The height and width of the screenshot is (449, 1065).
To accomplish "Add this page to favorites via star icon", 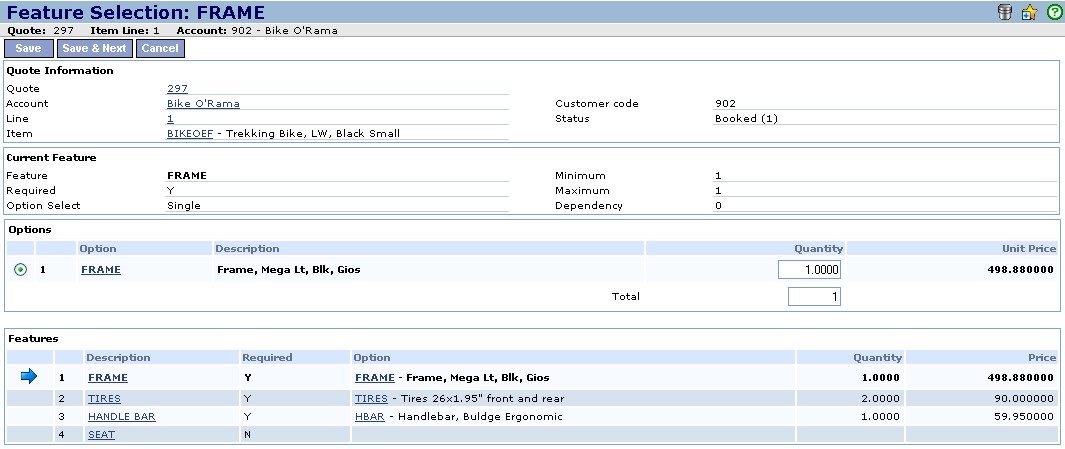I will tap(1030, 13).
